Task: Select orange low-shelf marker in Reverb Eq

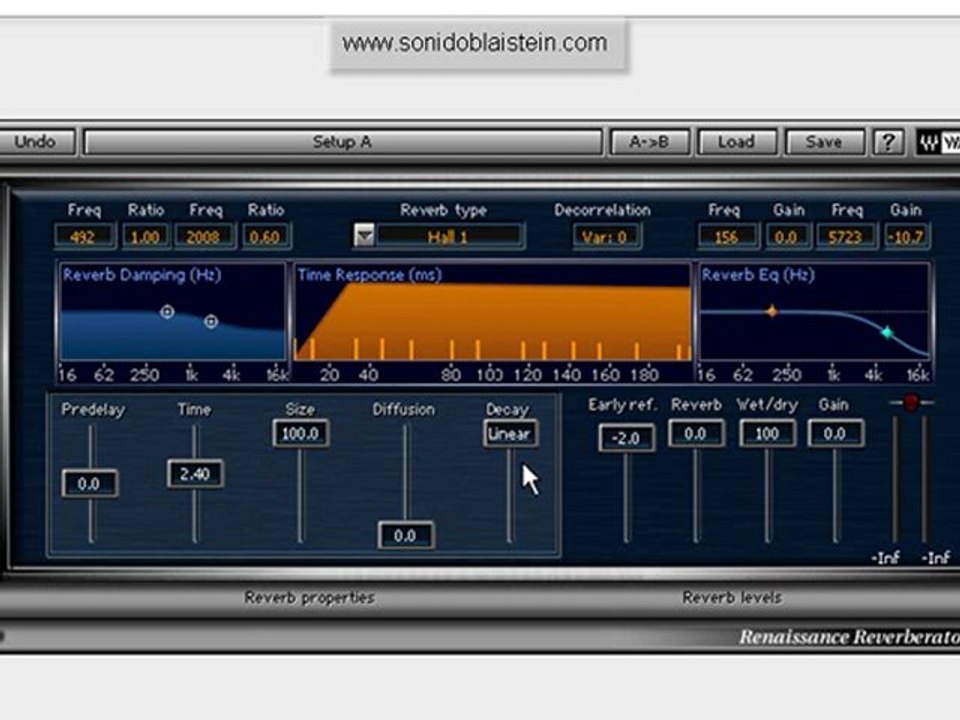Action: click(x=772, y=311)
